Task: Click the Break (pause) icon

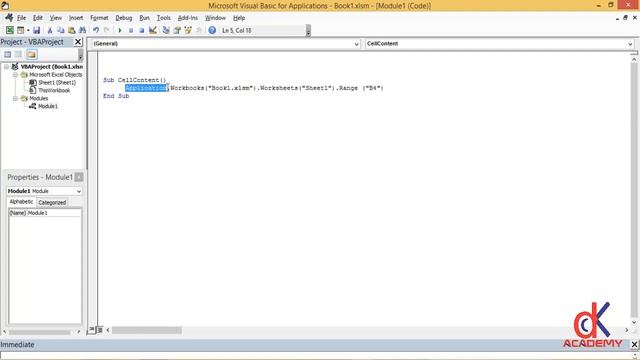Action: (131, 30)
